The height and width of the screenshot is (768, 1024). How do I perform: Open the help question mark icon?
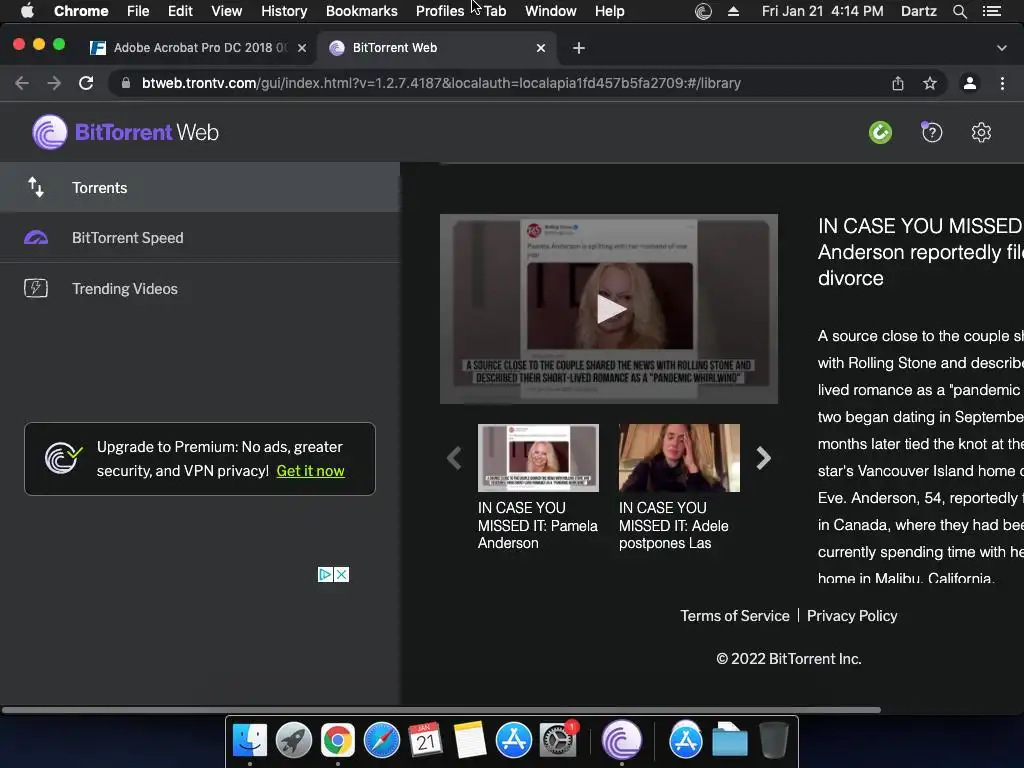932,133
